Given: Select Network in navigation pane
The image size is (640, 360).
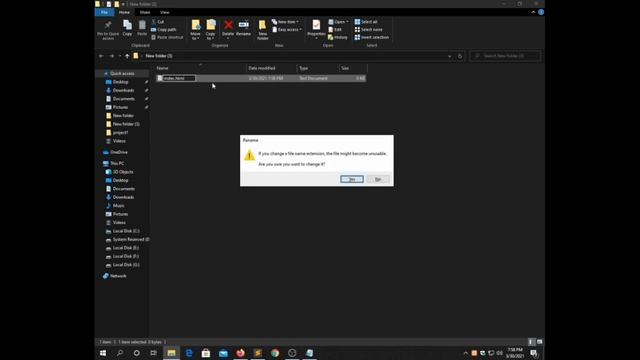Looking at the screenshot, I should point(118,276).
